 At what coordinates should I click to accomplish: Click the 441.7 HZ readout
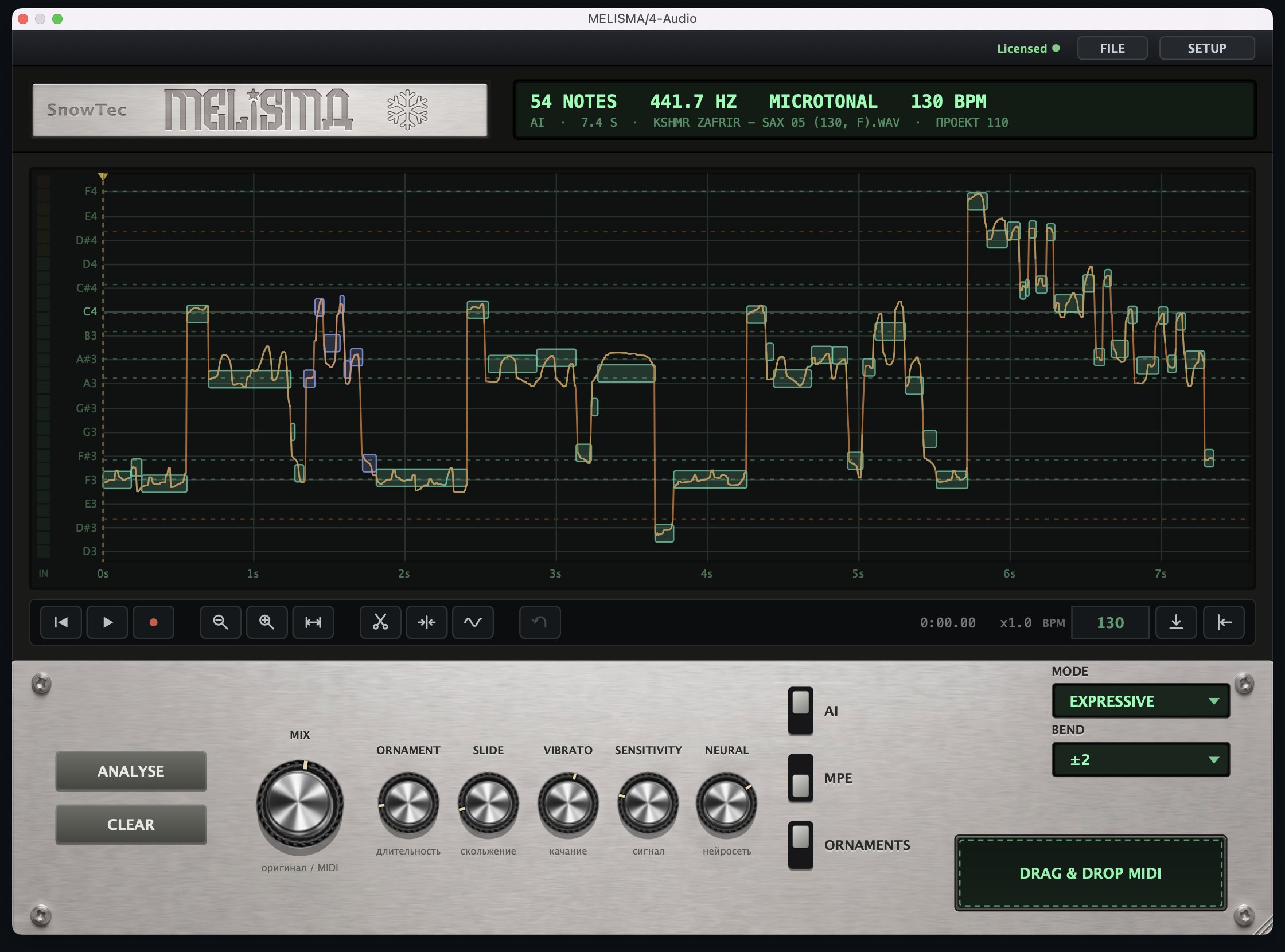[x=693, y=102]
